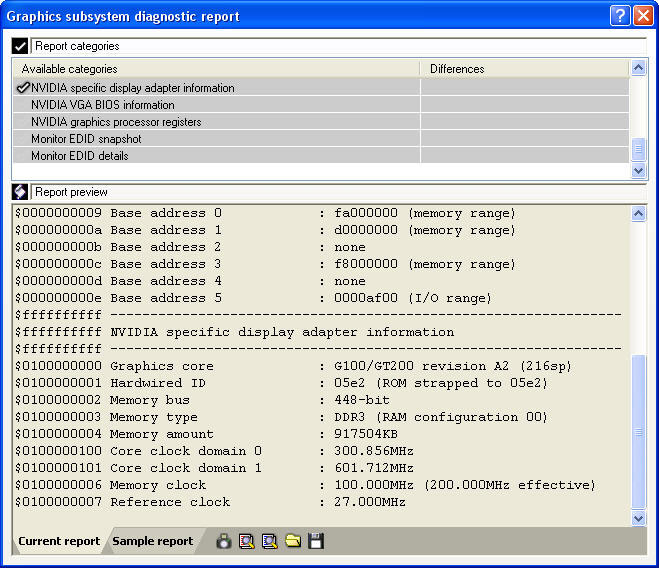The image size is (659, 568).
Task: Click the Differences column header
Action: point(525,69)
